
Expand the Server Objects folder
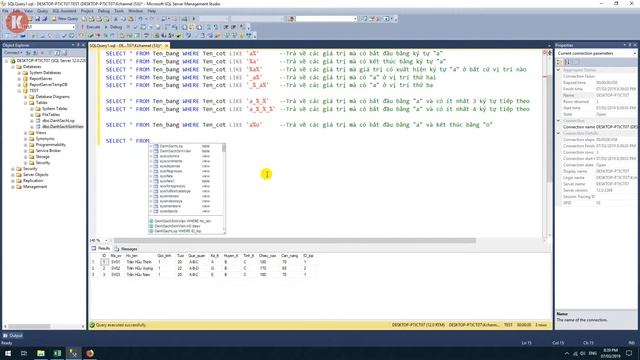[x=13, y=175]
